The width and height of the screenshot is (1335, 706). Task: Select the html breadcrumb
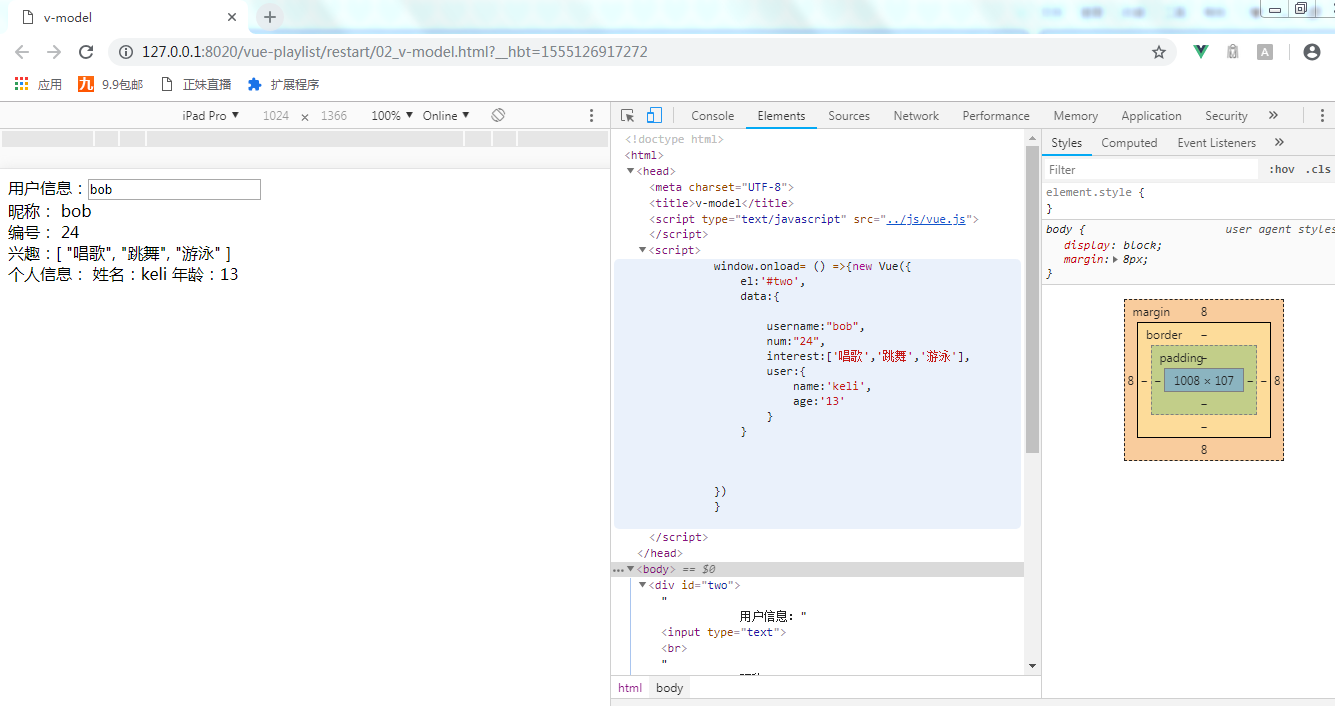[630, 688]
